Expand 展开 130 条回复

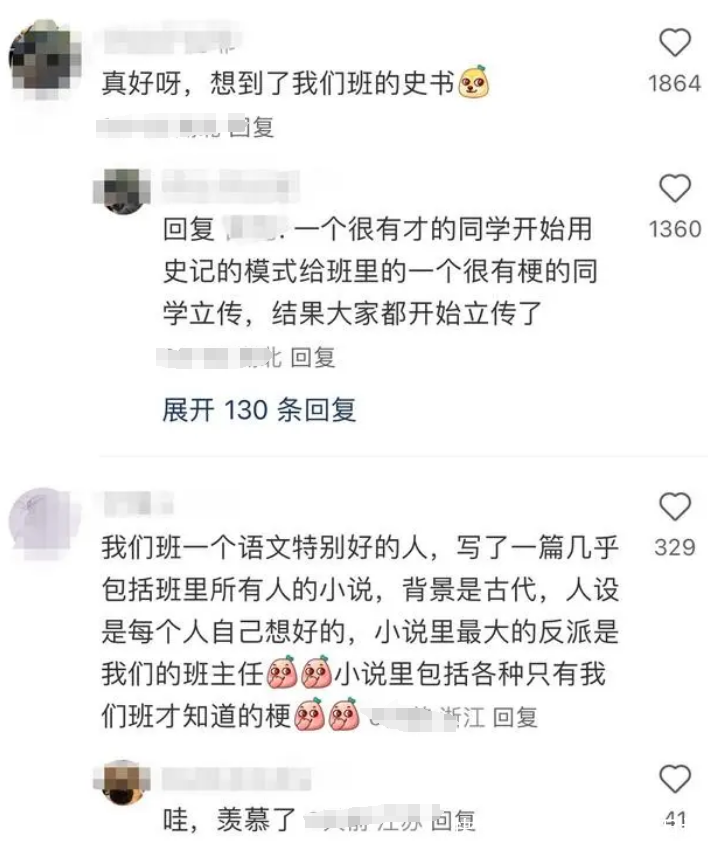tap(259, 410)
